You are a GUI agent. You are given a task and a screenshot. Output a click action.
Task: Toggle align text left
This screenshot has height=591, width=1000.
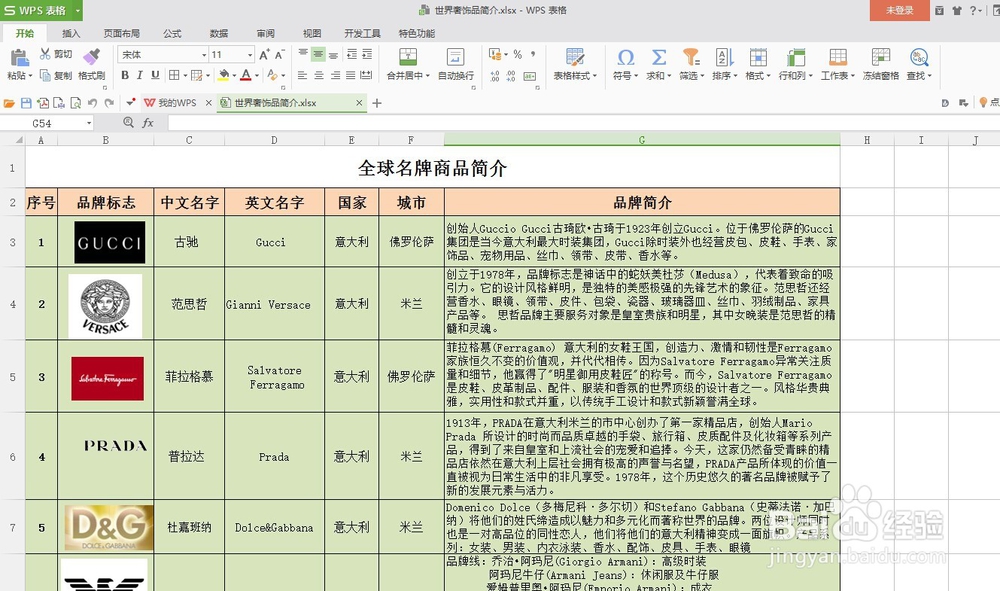[x=302, y=75]
